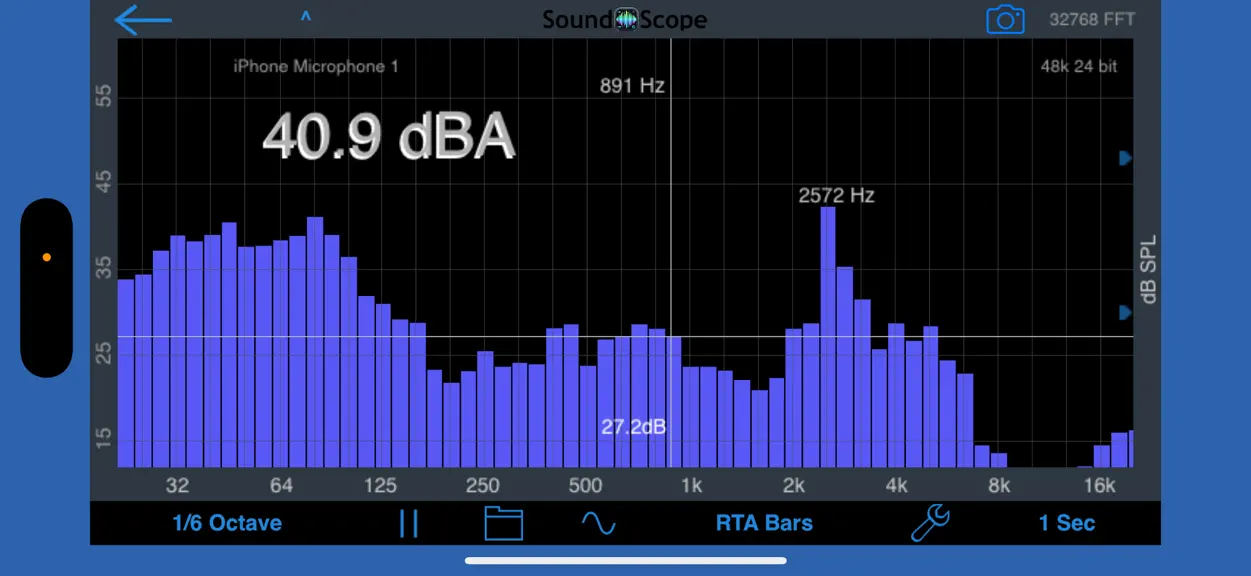The width and height of the screenshot is (1251, 576).
Task: Tap the 2572 Hz peak bar
Action: pyautogui.click(x=828, y=337)
